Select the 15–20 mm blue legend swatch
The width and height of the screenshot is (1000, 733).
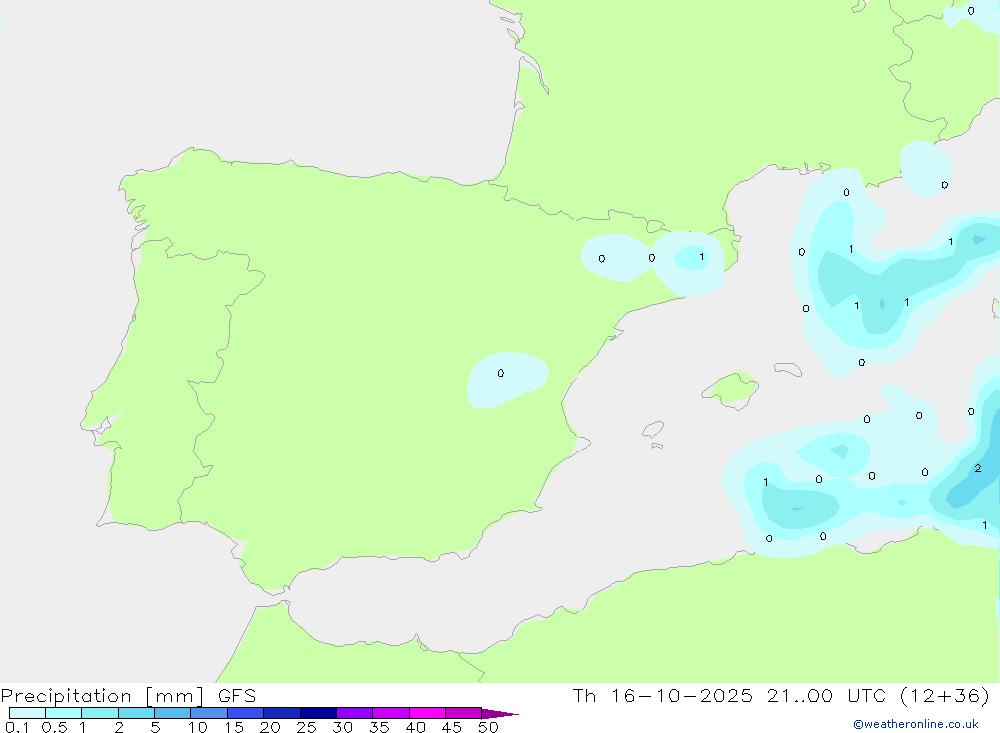coord(246,713)
